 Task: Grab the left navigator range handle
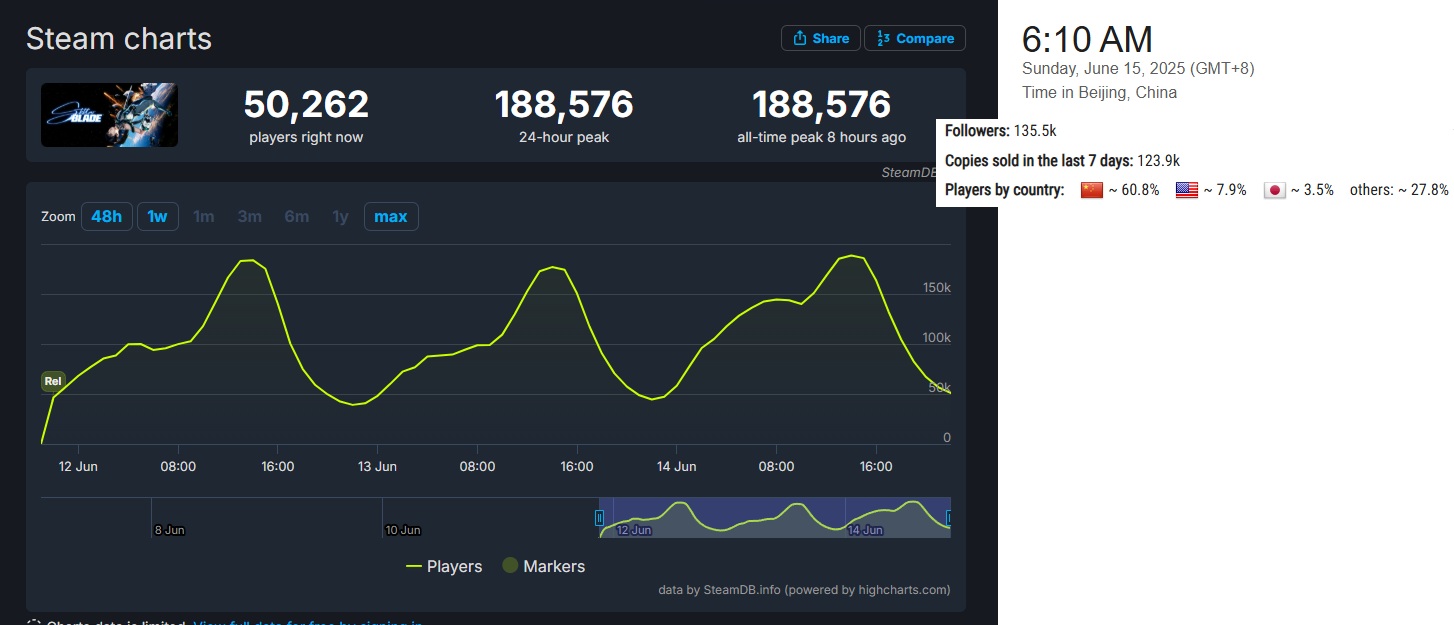tap(599, 517)
